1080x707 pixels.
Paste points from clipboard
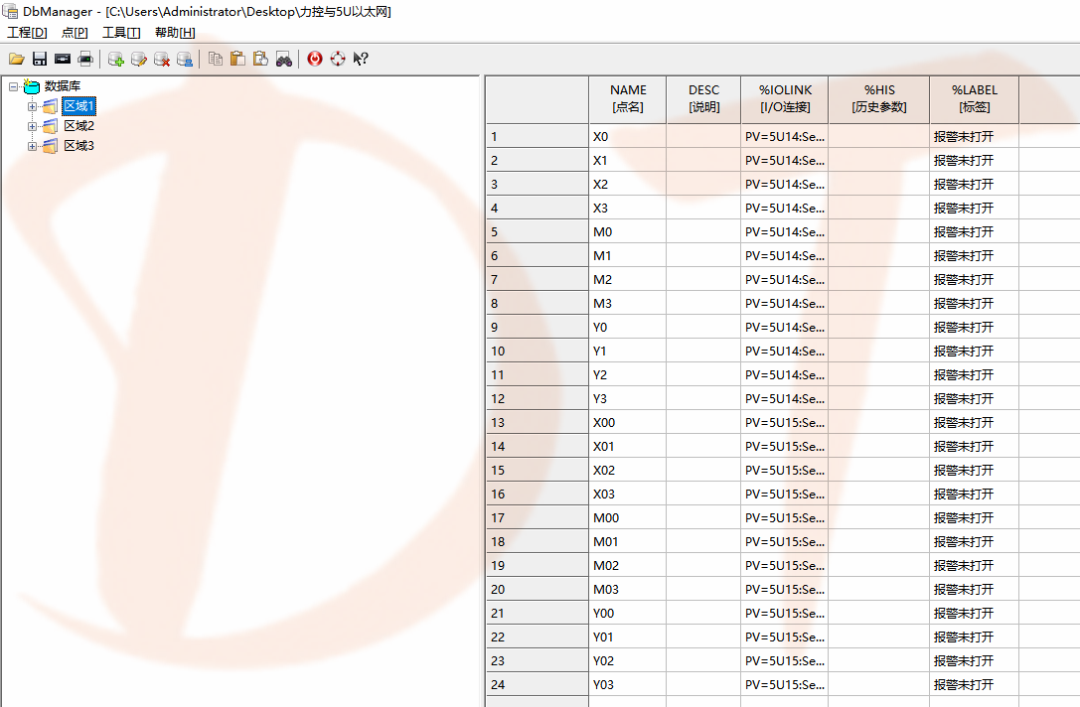[x=238, y=59]
